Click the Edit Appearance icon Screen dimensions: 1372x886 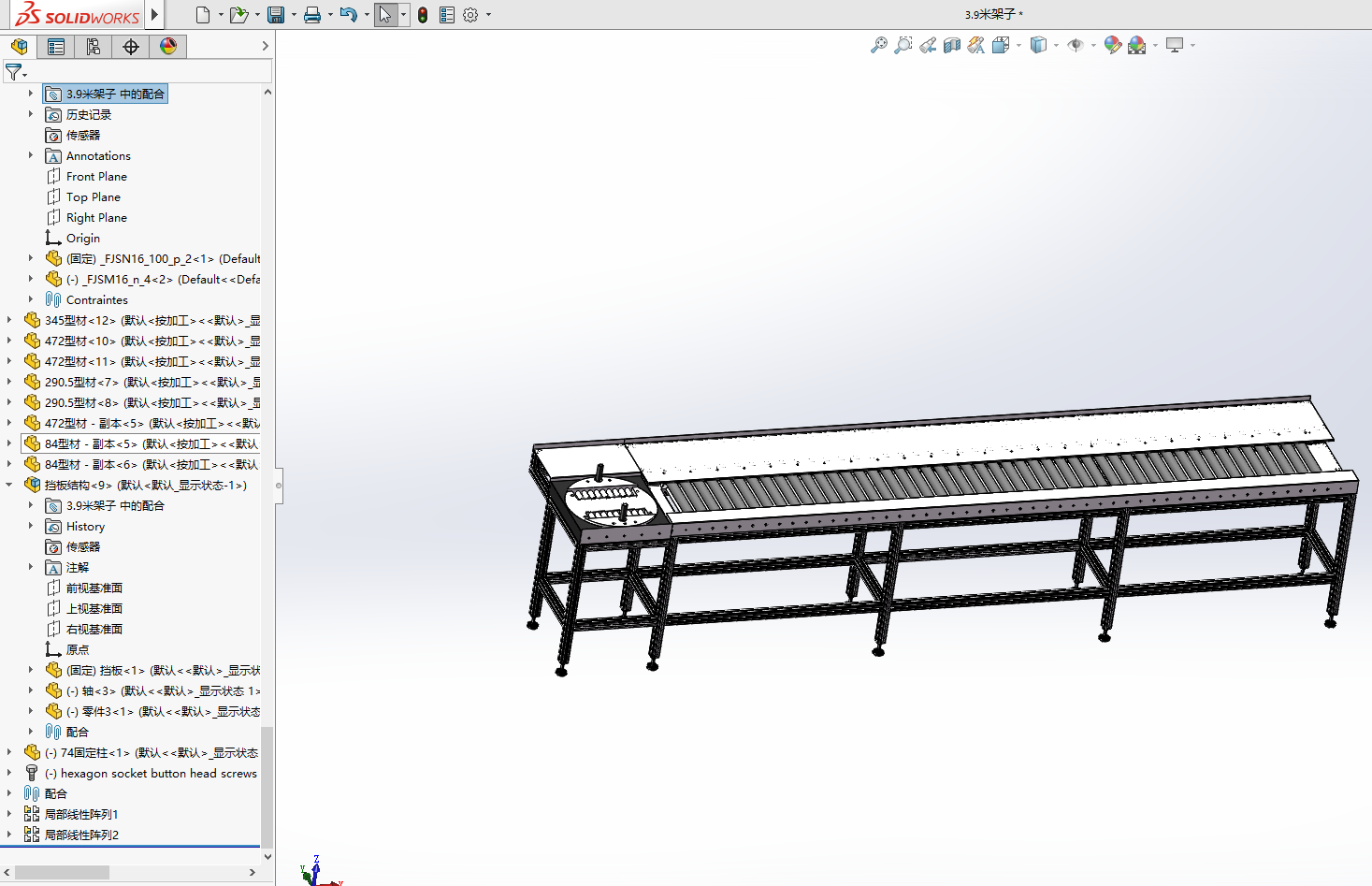point(1112,45)
